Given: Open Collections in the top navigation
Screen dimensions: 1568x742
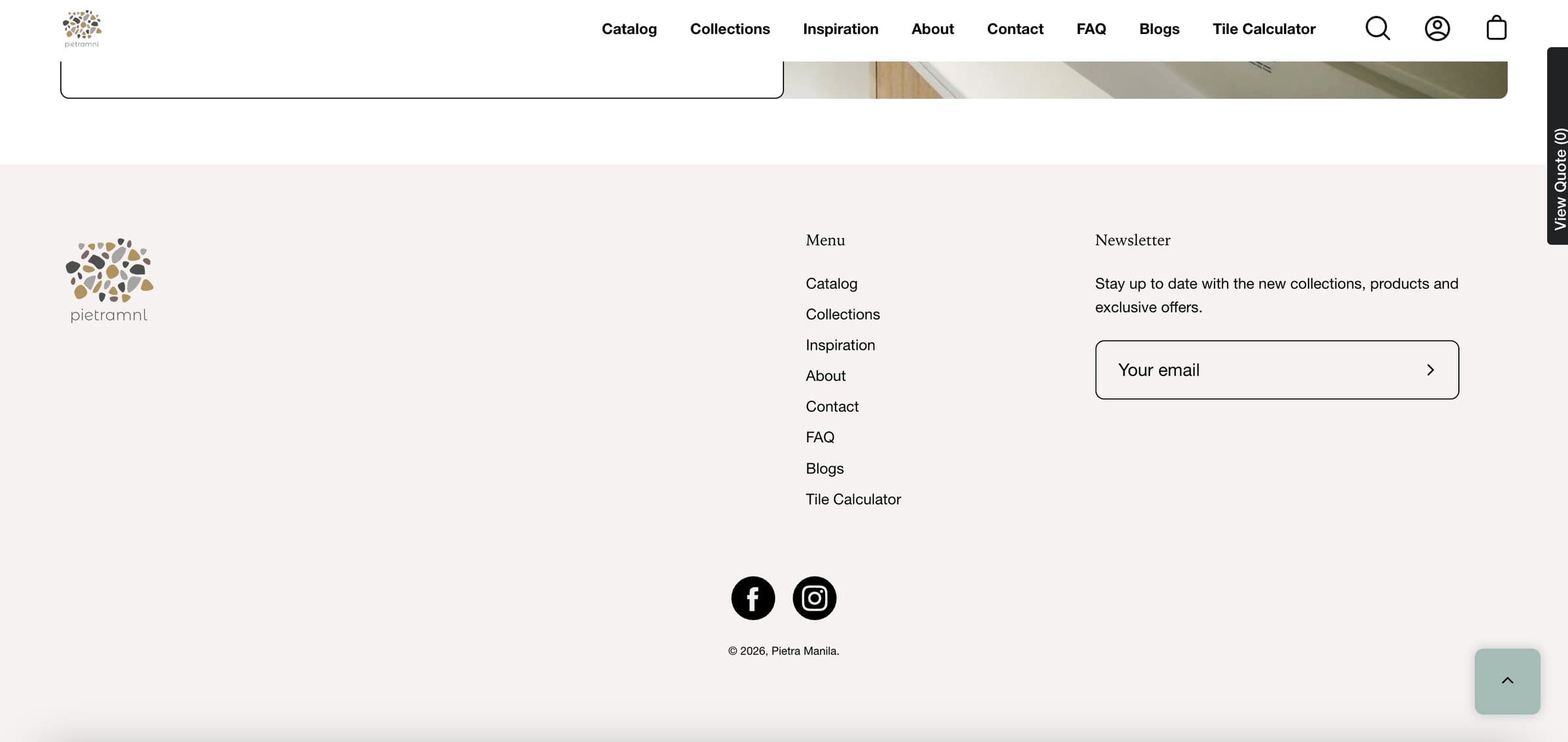Looking at the screenshot, I should tap(730, 29).
